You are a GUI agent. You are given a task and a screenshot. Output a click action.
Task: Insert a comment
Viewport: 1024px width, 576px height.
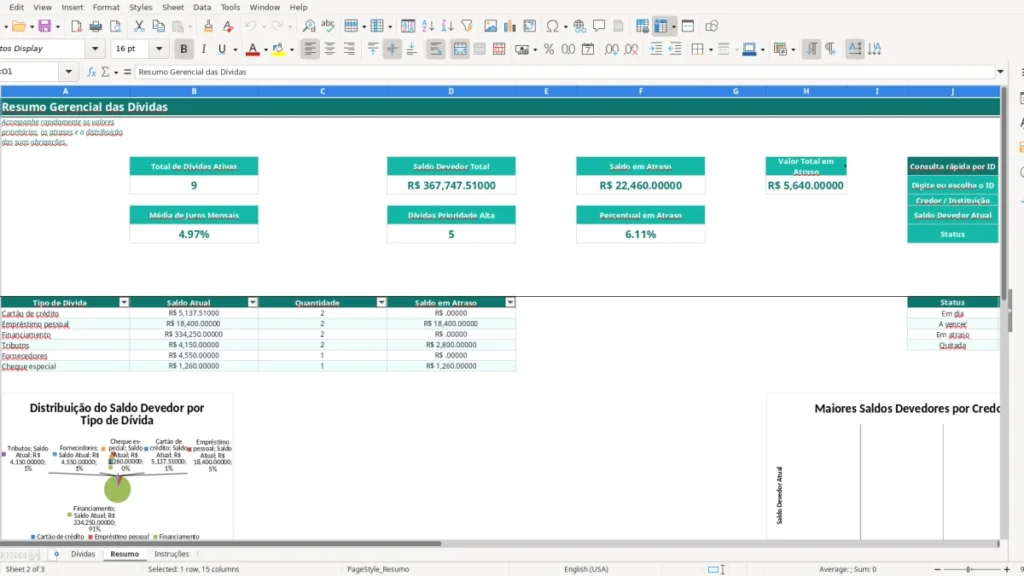pos(599,26)
